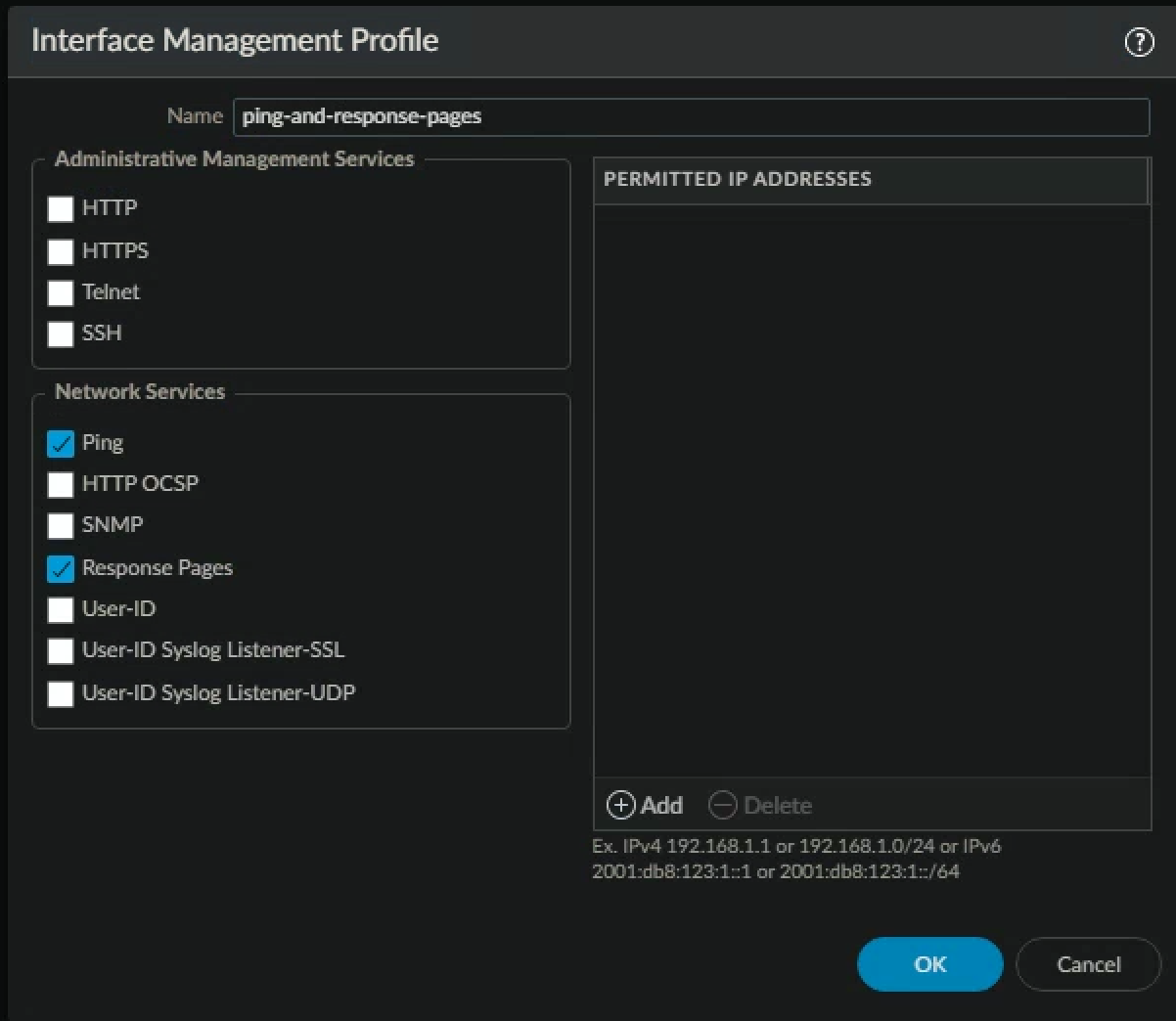The width and height of the screenshot is (1176, 1021).
Task: Click the Interface Management Profile title
Action: click(235, 40)
